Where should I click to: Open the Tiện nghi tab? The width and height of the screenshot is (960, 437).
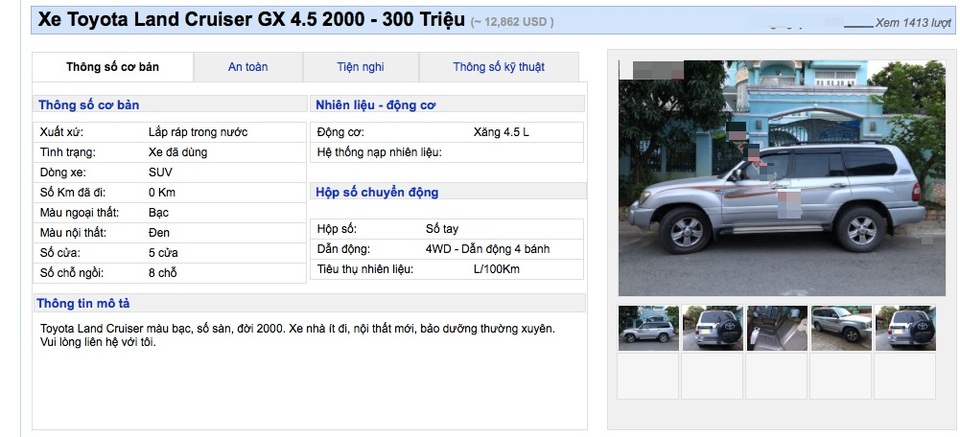point(361,67)
